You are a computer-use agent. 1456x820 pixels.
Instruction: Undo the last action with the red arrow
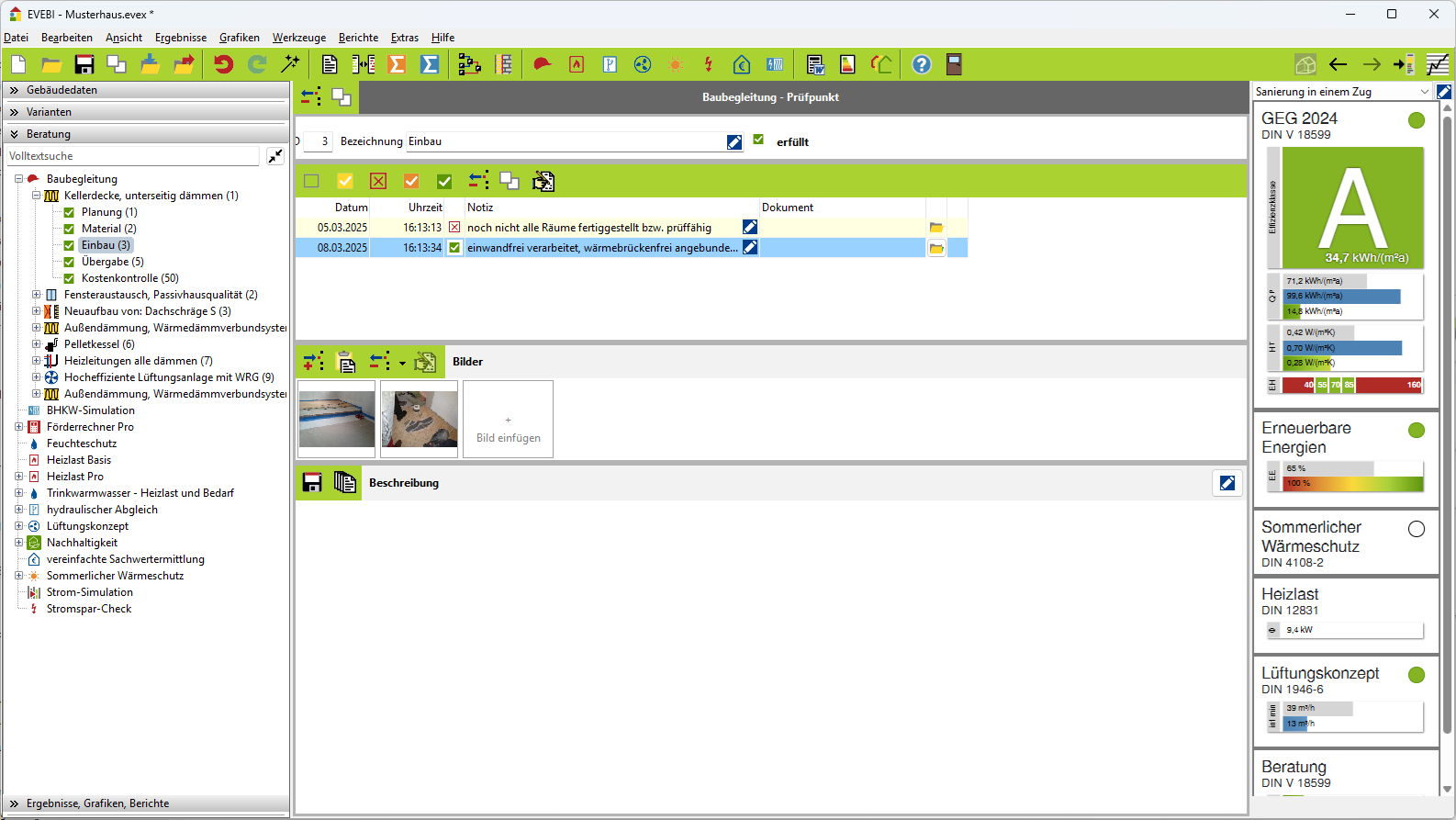point(223,64)
